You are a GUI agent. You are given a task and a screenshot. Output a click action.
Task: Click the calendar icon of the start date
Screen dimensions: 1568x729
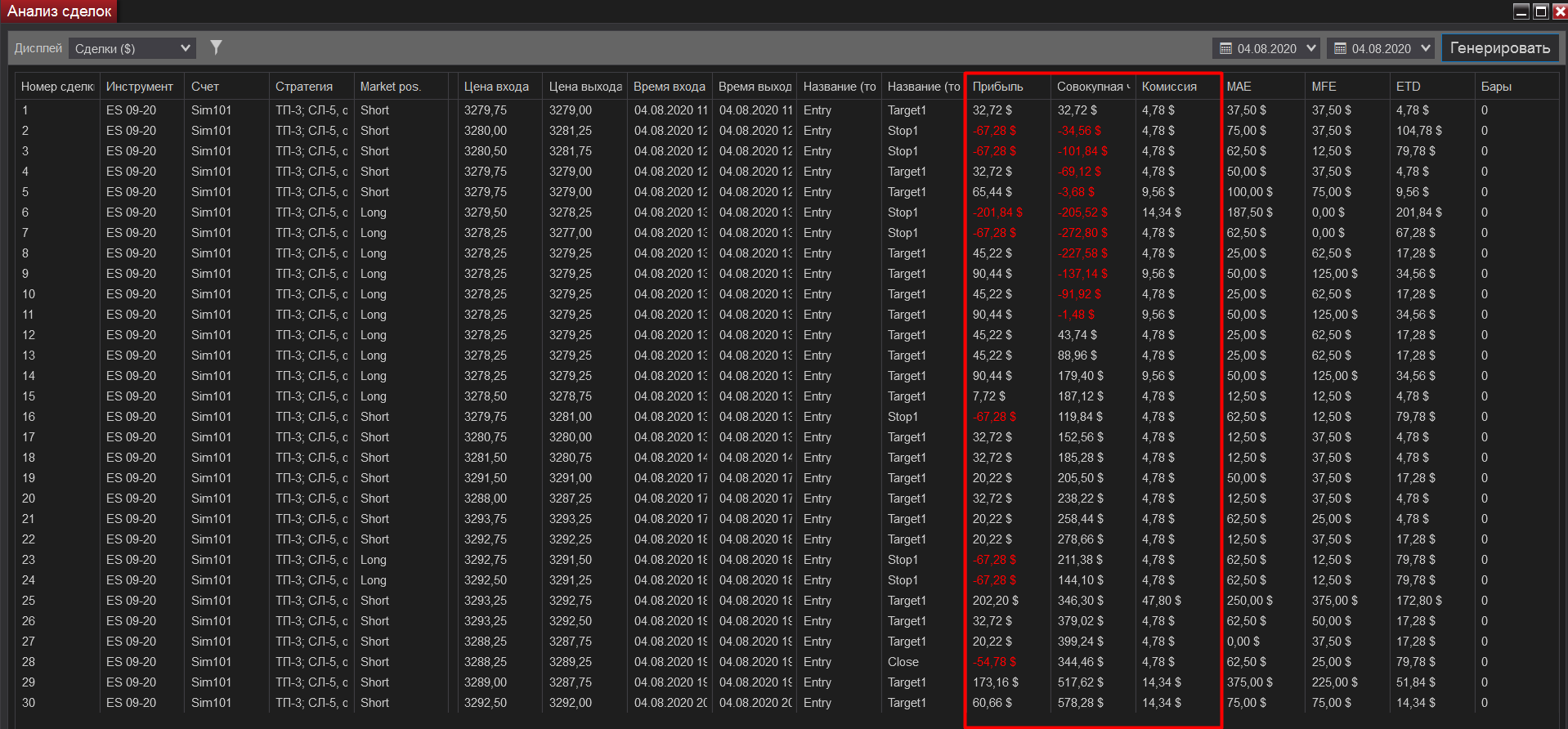tap(1225, 48)
